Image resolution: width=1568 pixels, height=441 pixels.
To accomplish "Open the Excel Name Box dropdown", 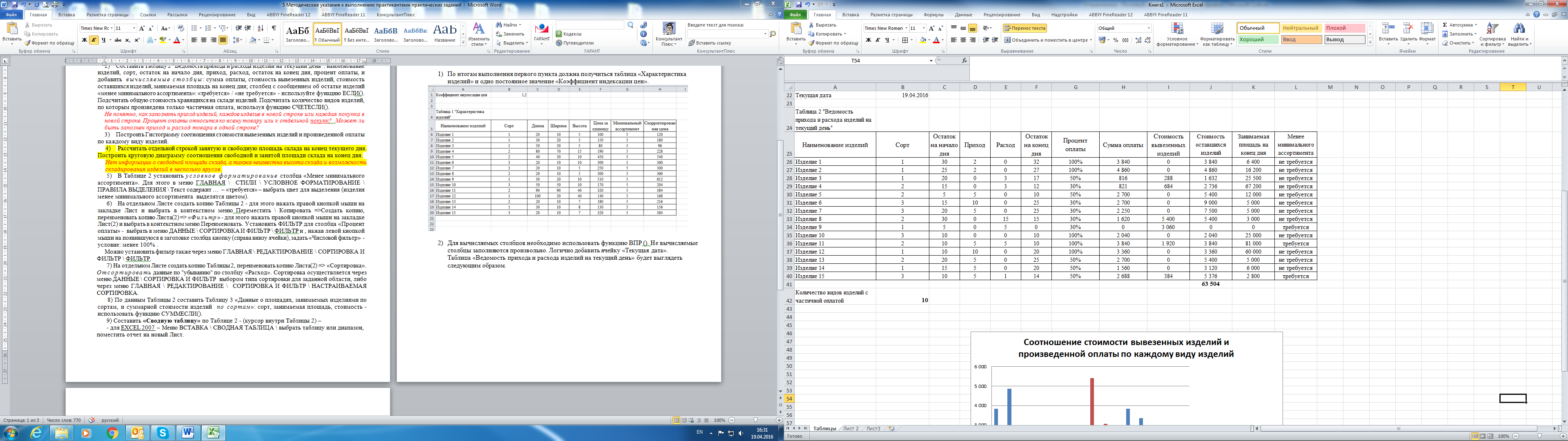I will [931, 61].
